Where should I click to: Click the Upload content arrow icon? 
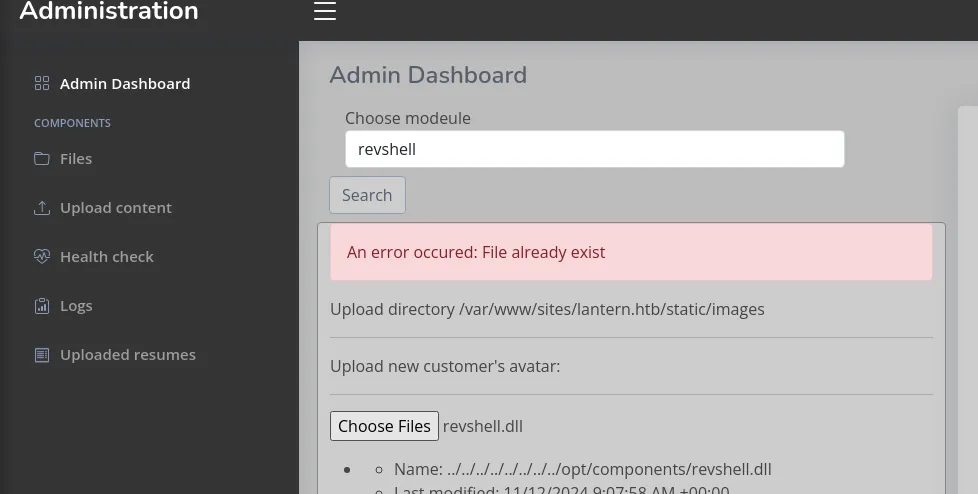[42, 208]
